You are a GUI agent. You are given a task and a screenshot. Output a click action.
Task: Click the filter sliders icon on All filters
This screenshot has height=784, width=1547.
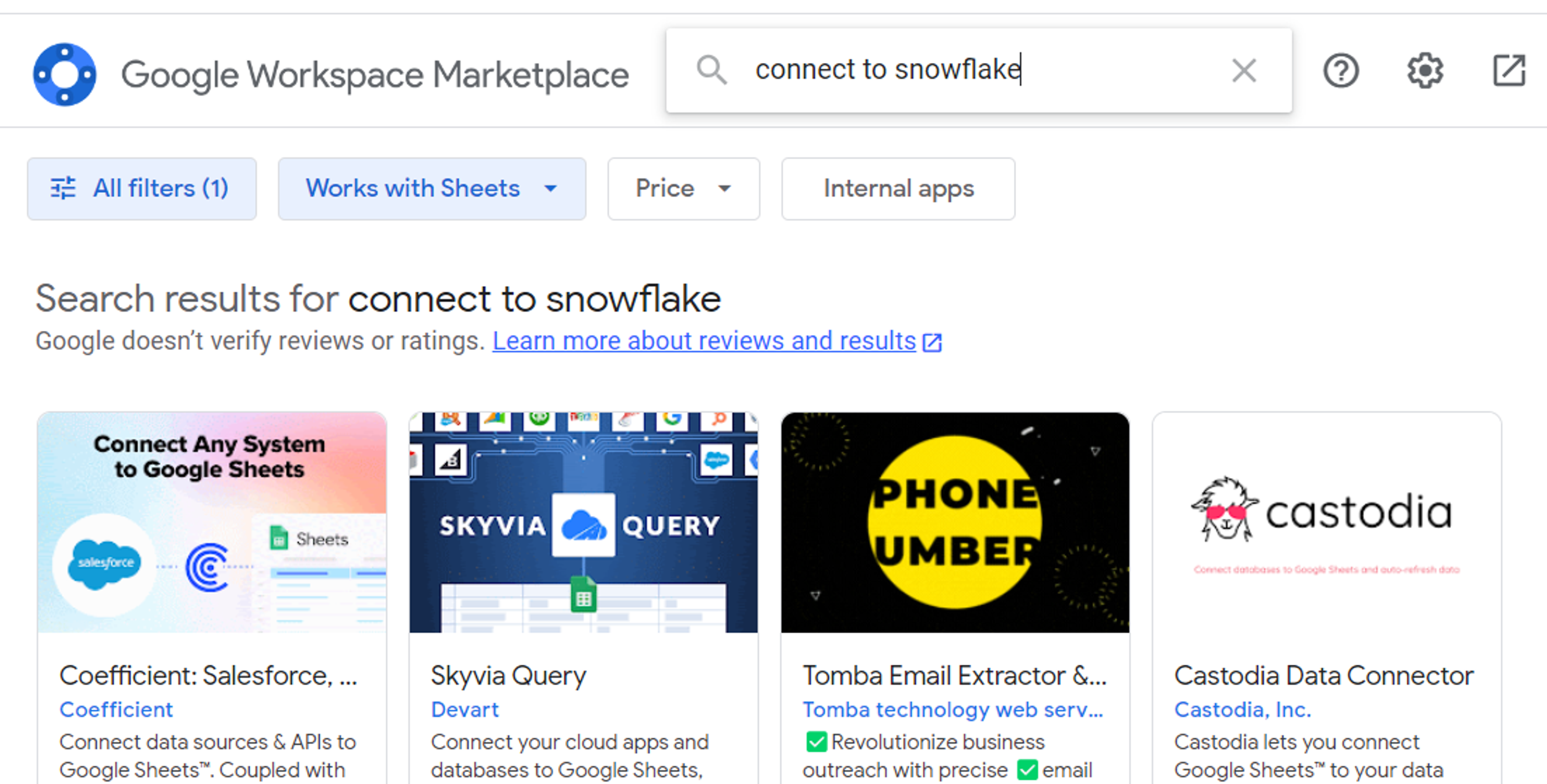[x=63, y=188]
